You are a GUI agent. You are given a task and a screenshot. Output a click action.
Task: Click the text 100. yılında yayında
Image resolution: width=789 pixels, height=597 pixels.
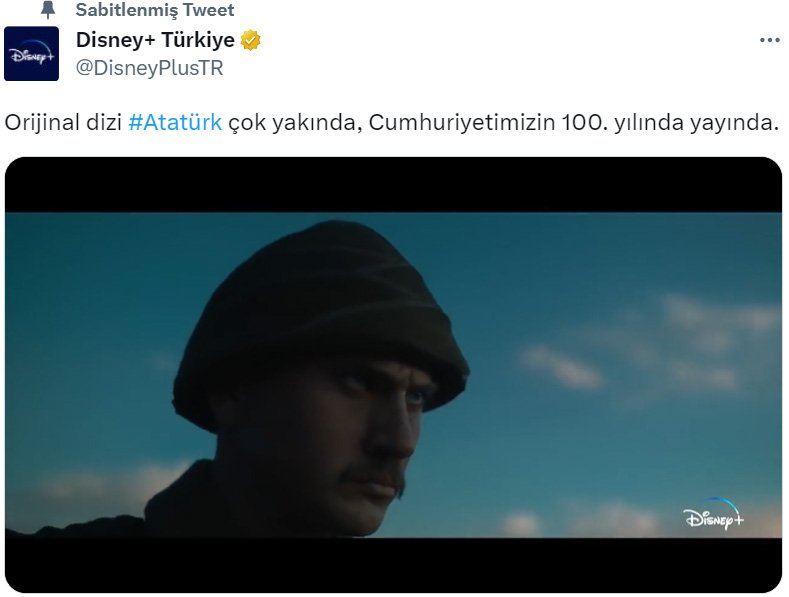670,122
